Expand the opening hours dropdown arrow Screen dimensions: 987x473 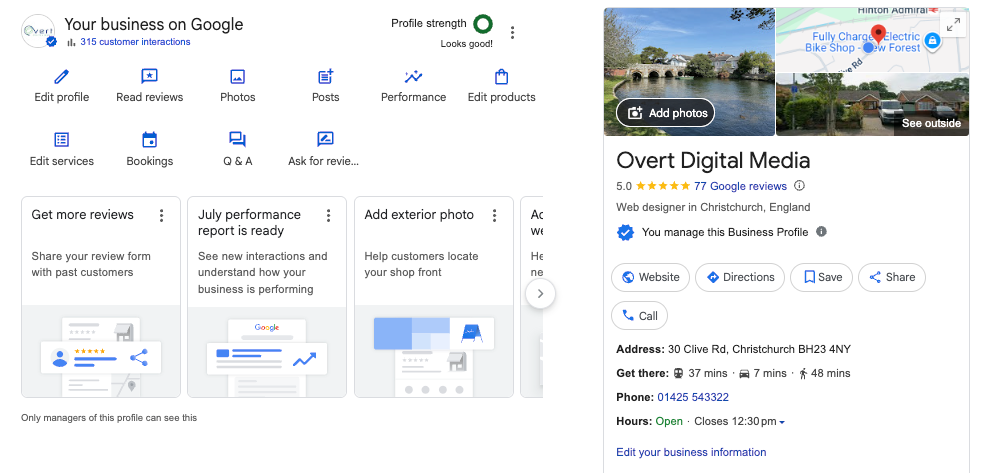click(782, 422)
